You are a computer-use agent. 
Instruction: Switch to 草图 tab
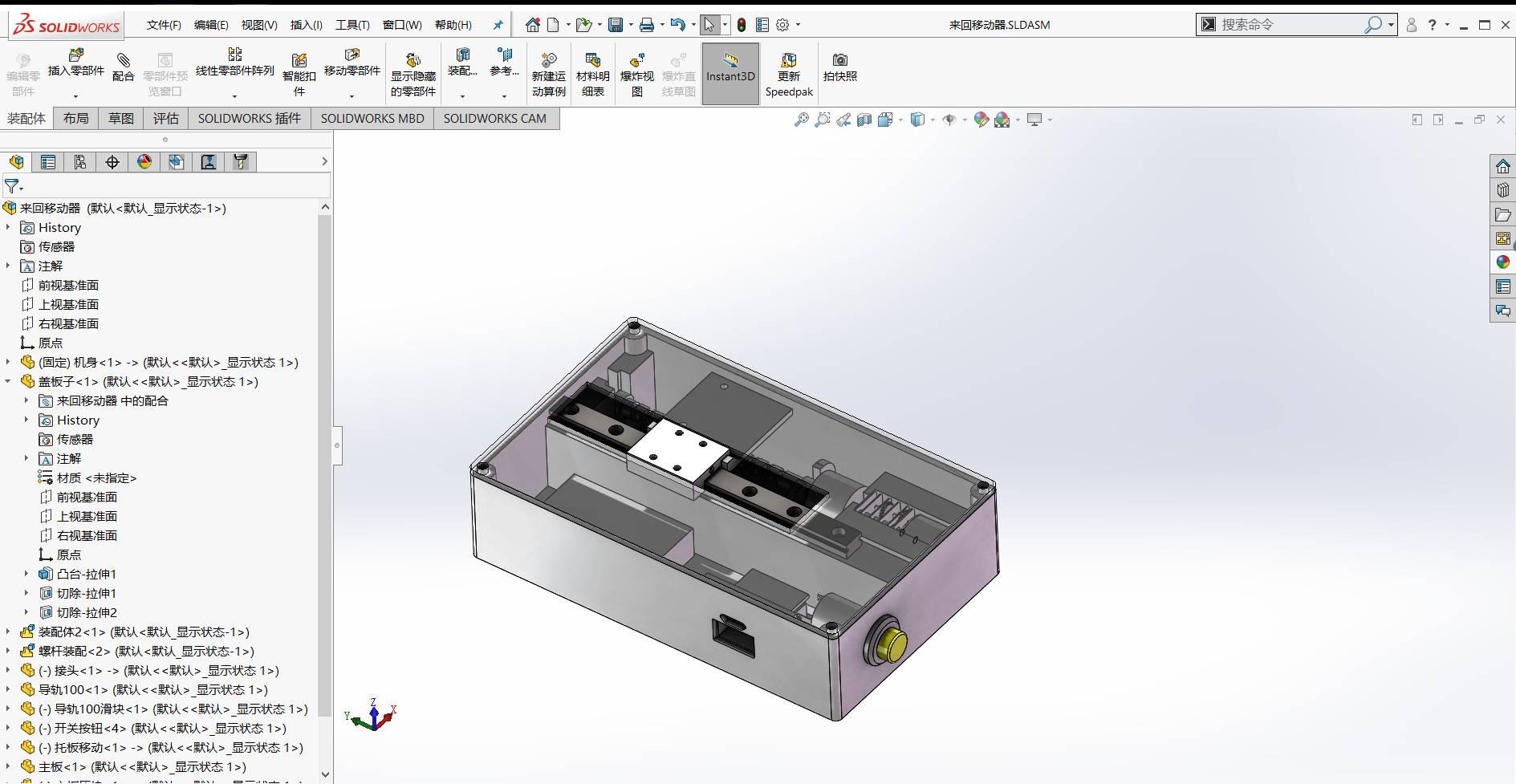pyautogui.click(x=121, y=119)
